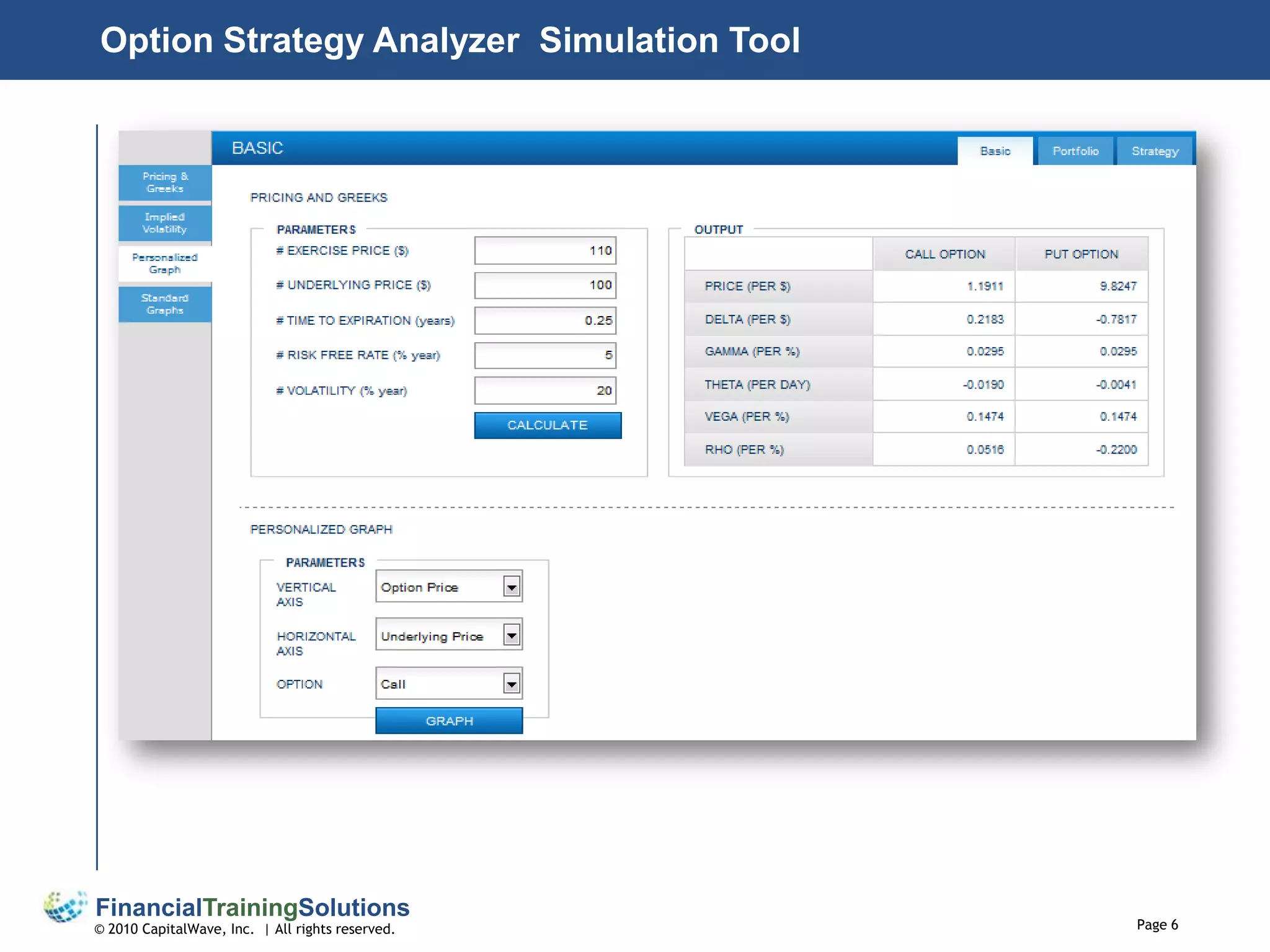The height and width of the screenshot is (952, 1270).
Task: Select the Personalized Graph sidebar item
Action: [165, 263]
